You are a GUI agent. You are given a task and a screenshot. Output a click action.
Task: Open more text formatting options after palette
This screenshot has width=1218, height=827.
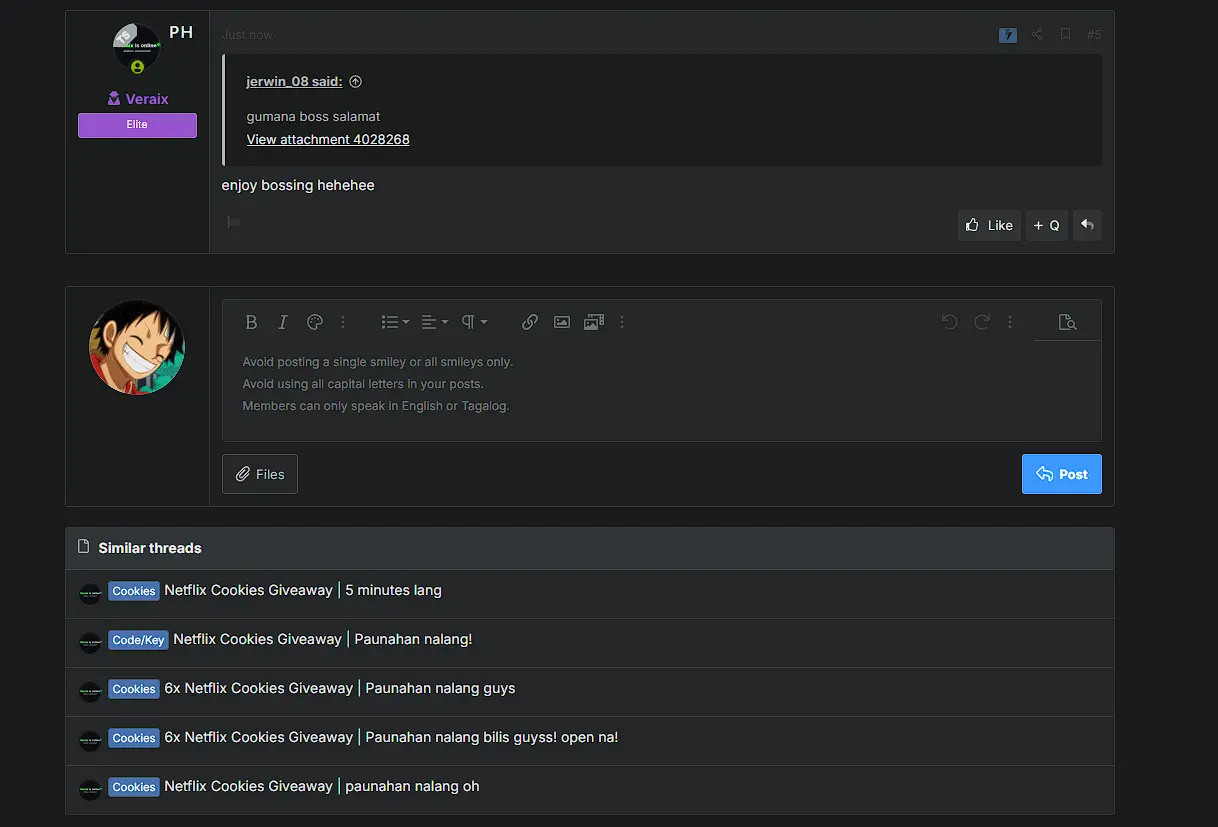coord(343,322)
